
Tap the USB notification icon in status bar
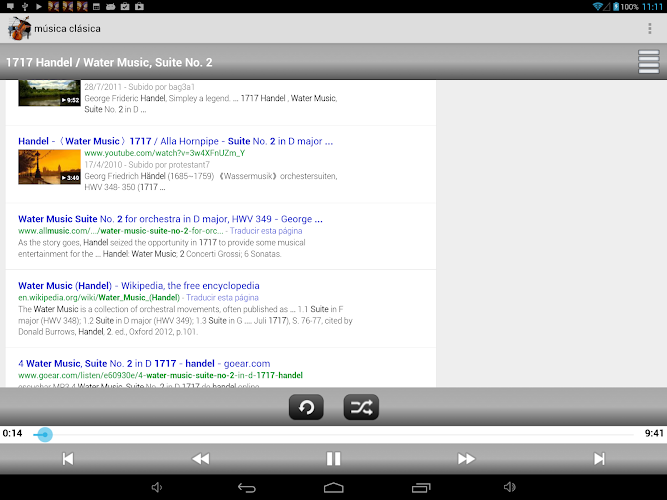[25, 6]
